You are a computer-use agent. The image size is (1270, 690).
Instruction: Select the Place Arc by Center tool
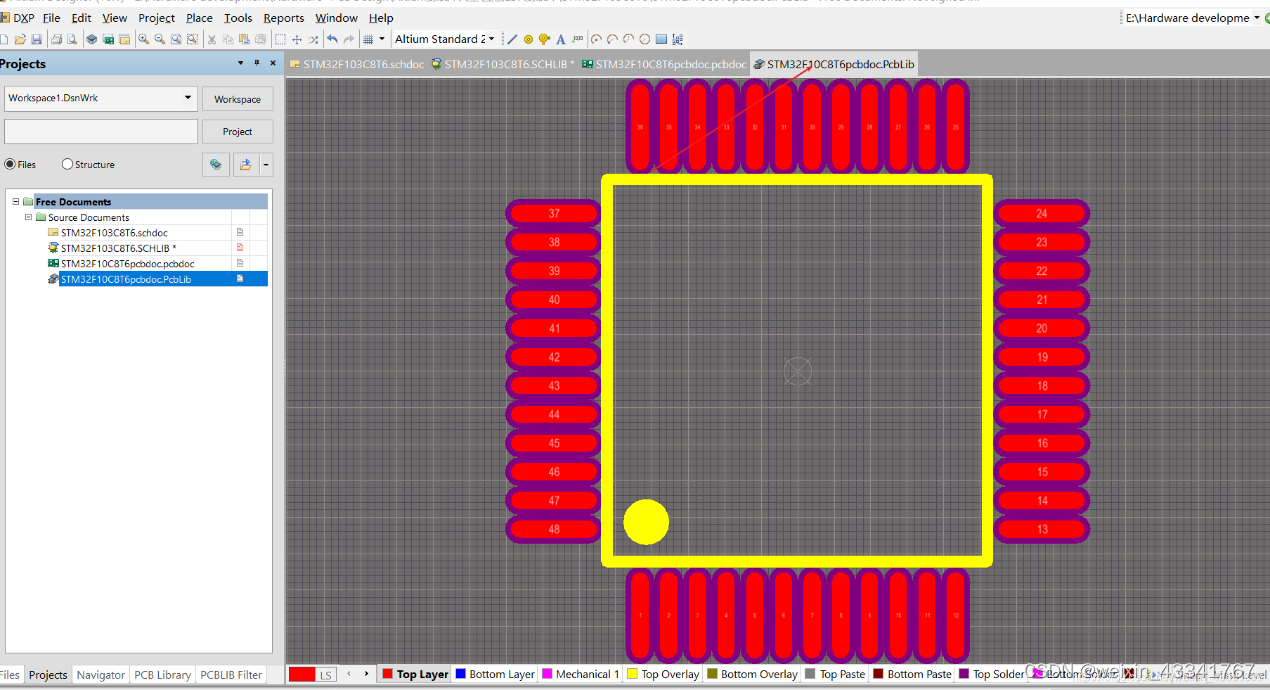tap(595, 39)
